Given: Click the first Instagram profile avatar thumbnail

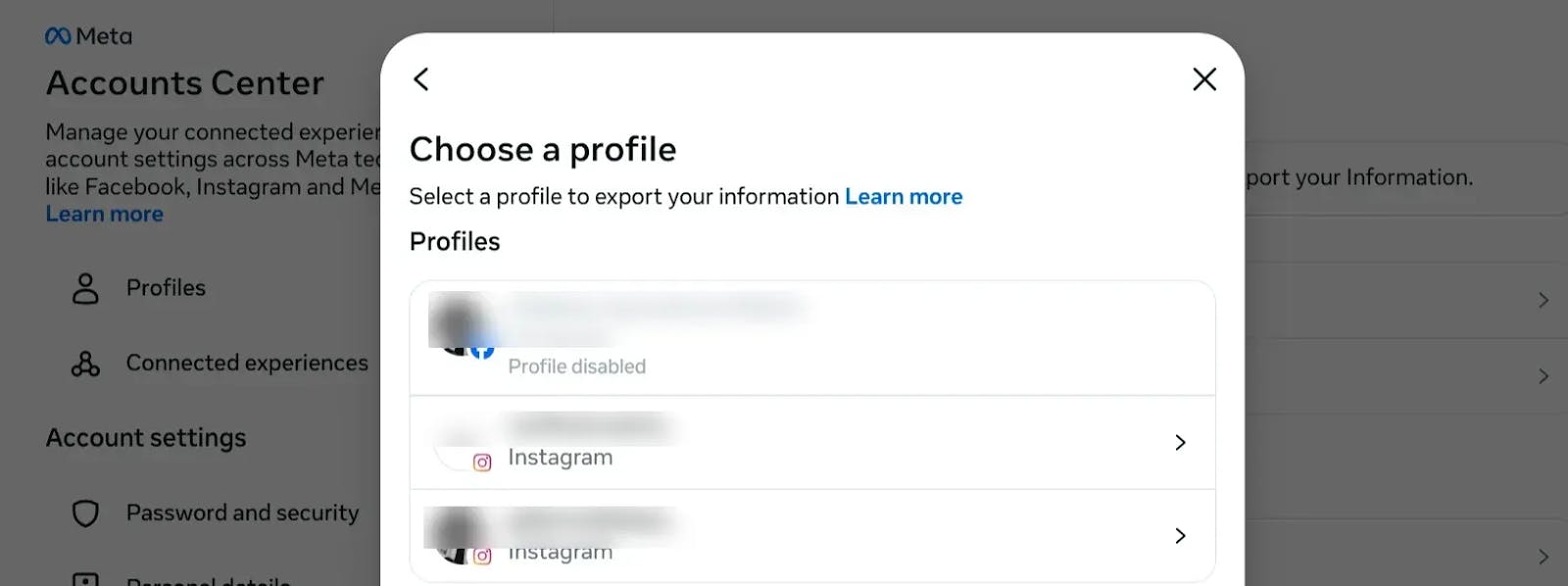Looking at the screenshot, I should (x=461, y=443).
